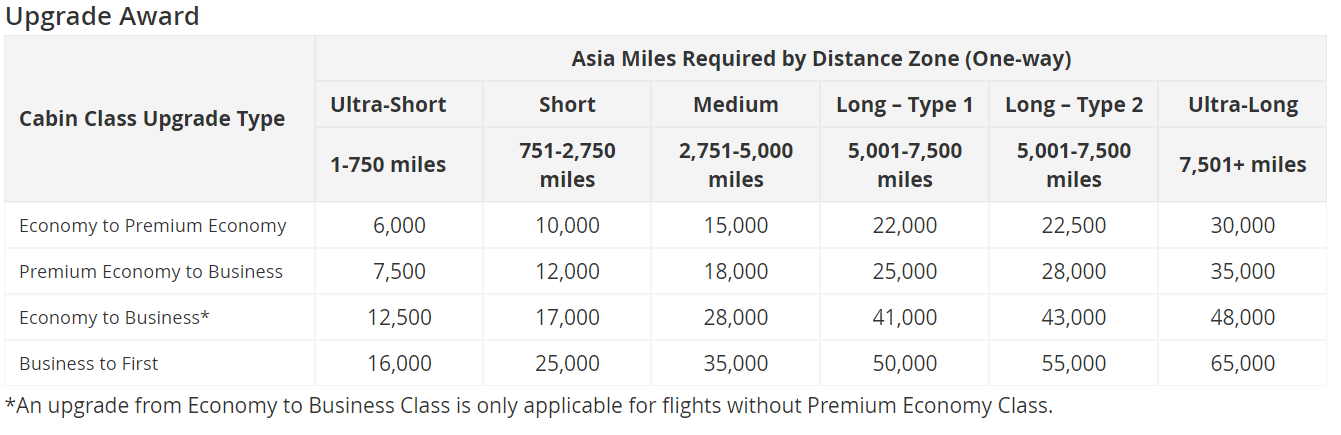1341x435 pixels.
Task: Select the 22,500 miles value
Action: pyautogui.click(x=1074, y=226)
